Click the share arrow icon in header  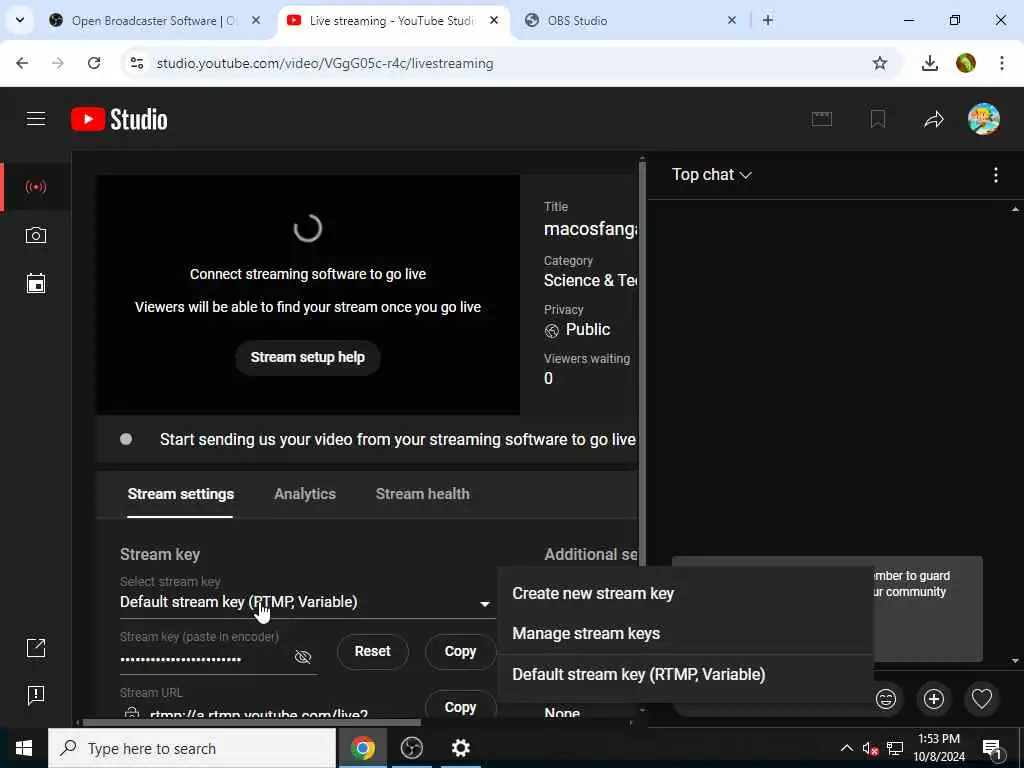[x=934, y=119]
